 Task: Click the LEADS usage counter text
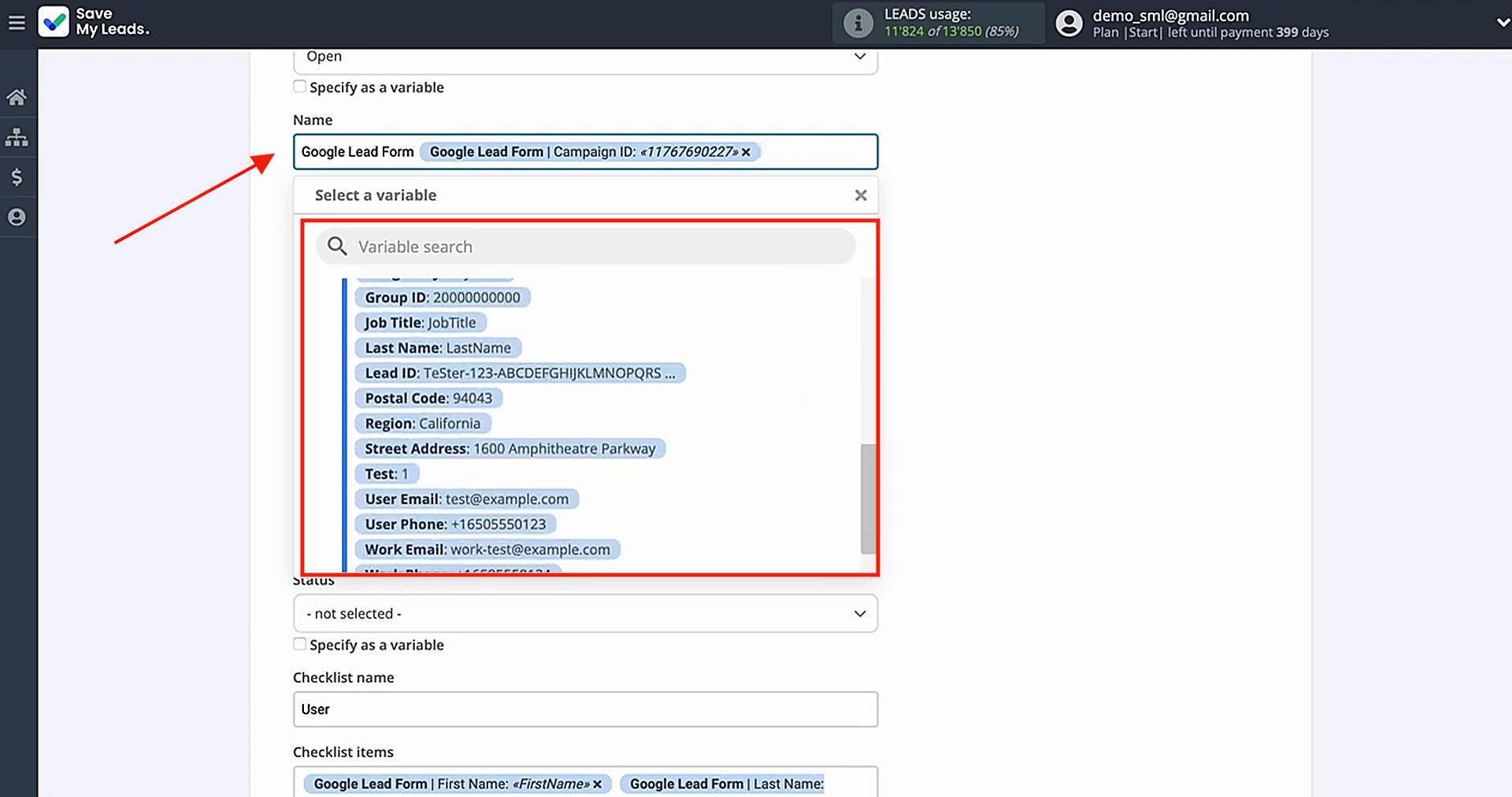[x=951, y=32]
